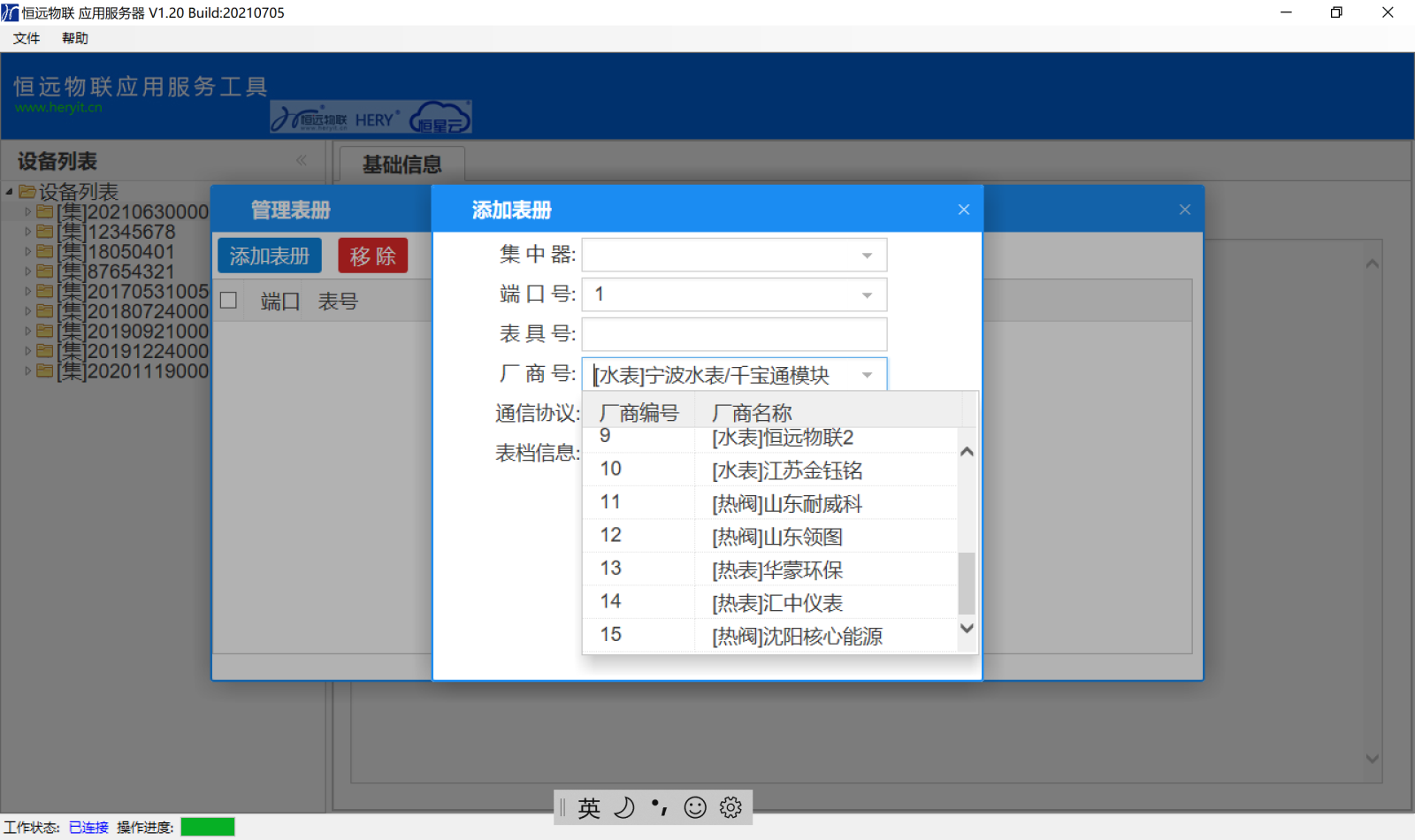Screen dimensions: 1415x840
Task: Click the 厂商编号 column header
Action: (639, 412)
